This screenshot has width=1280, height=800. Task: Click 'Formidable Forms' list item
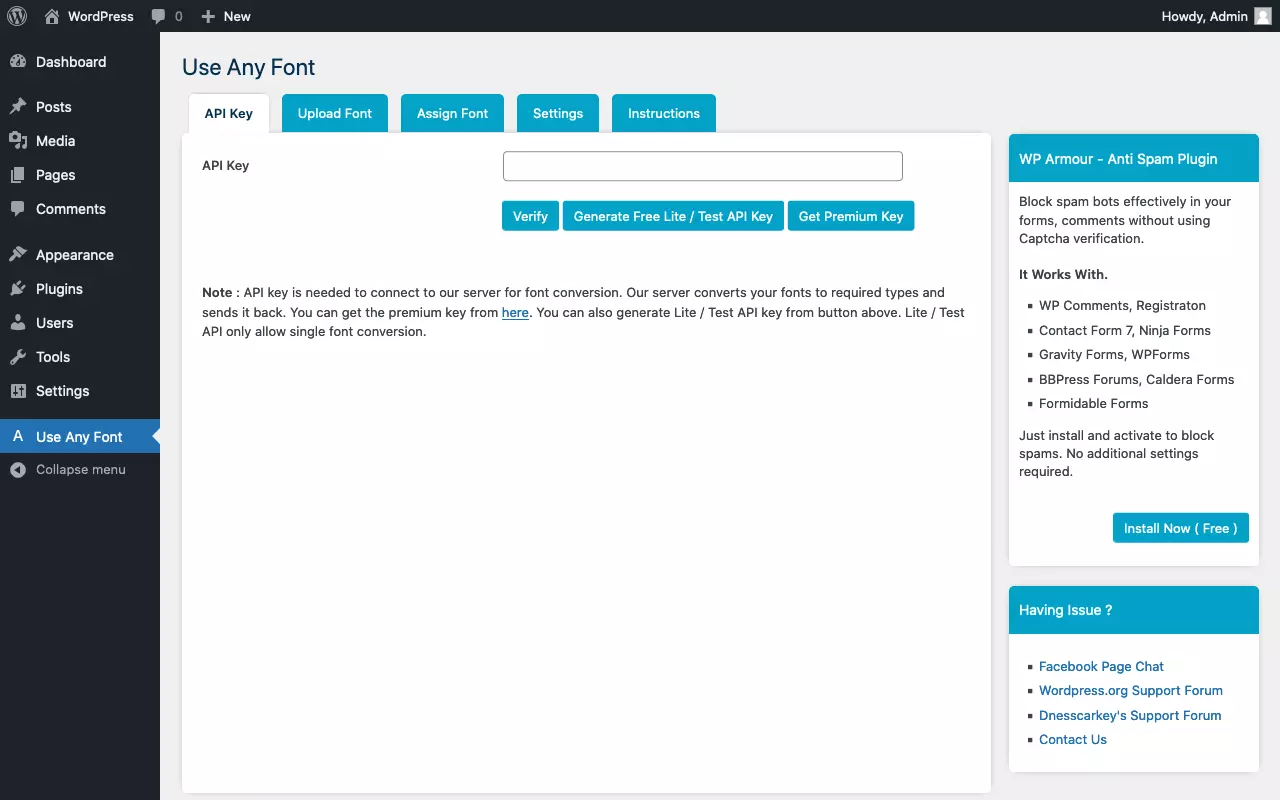1094,404
